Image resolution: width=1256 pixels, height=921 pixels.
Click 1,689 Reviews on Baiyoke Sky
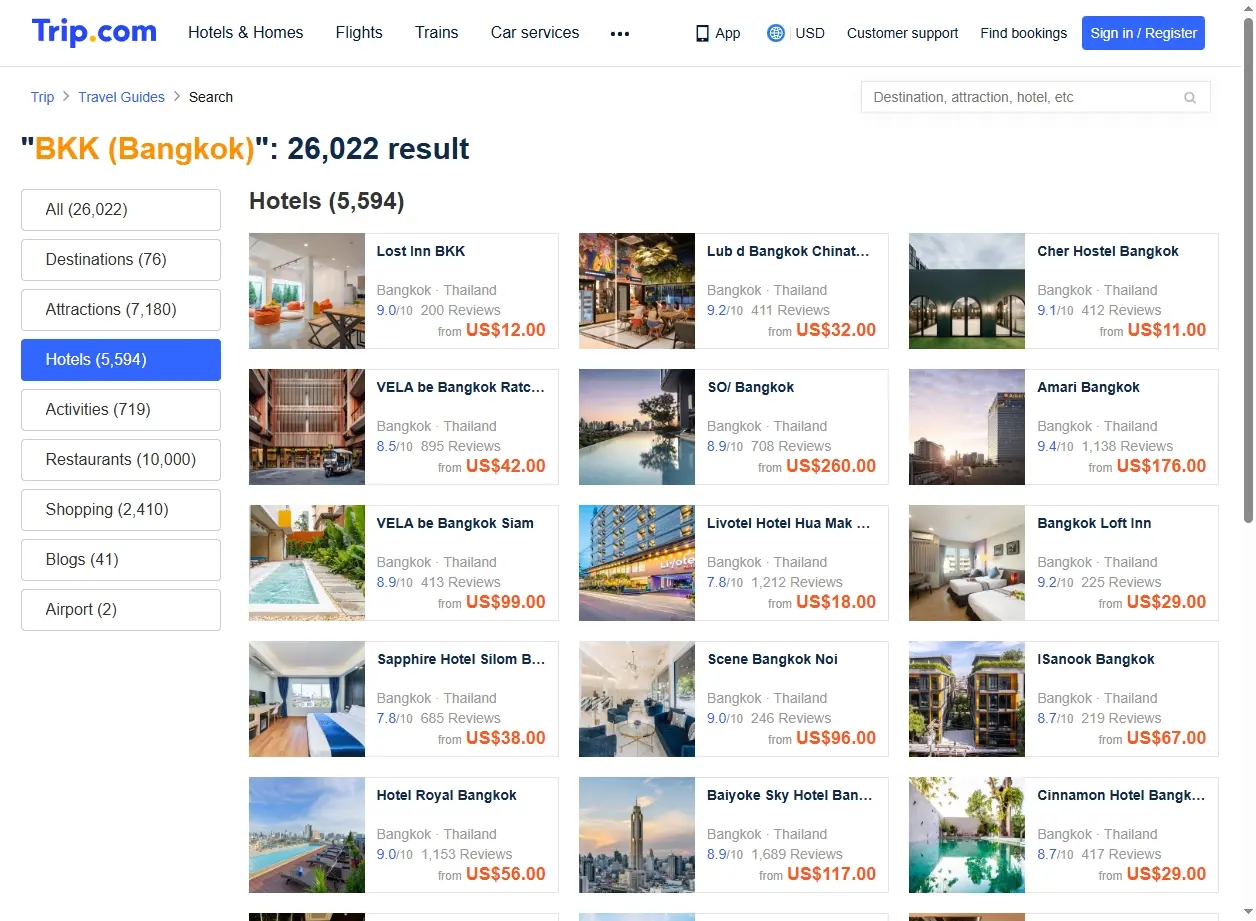(x=797, y=854)
